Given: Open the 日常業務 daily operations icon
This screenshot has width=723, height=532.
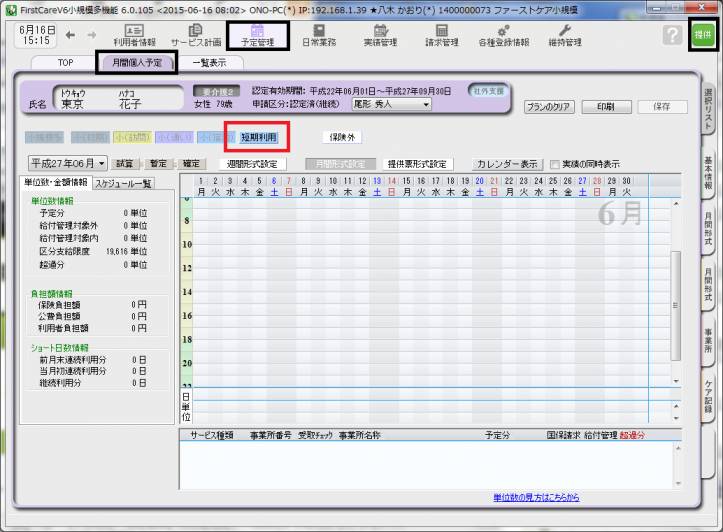Looking at the screenshot, I should [319, 35].
